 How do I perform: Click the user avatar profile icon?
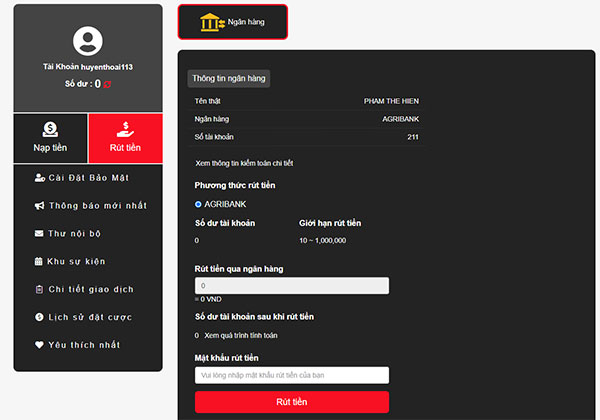point(88,41)
